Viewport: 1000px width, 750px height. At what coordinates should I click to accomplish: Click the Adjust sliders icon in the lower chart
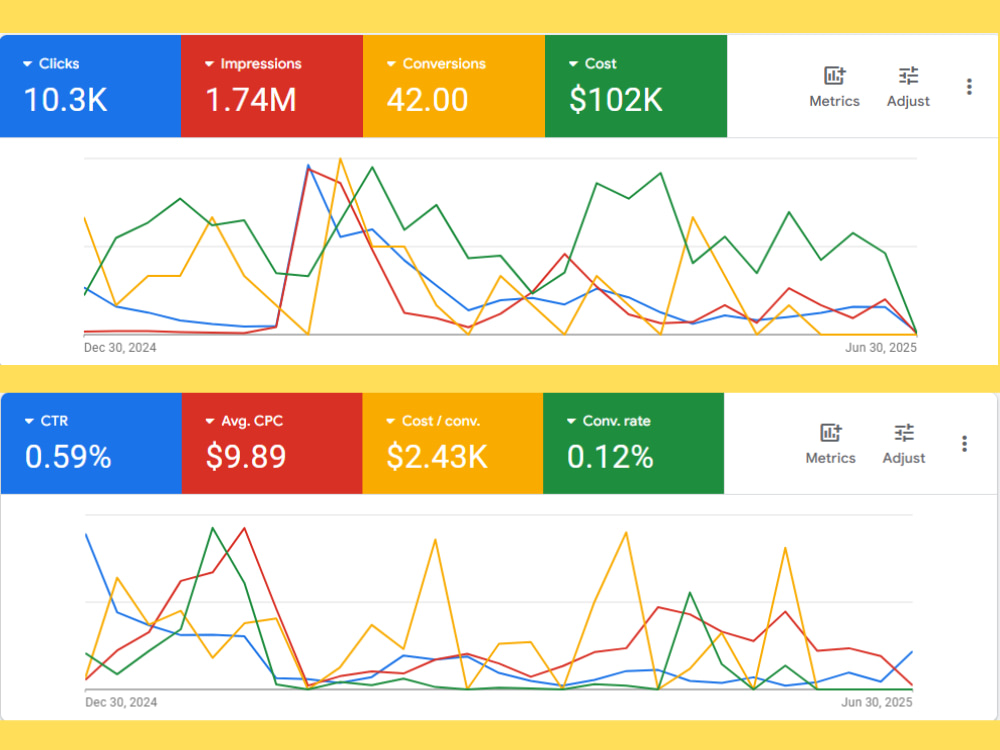904,433
